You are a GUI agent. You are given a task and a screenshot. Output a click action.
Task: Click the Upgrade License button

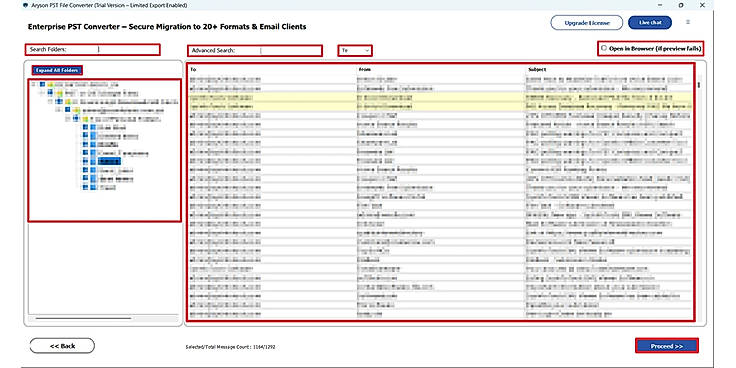(x=586, y=23)
